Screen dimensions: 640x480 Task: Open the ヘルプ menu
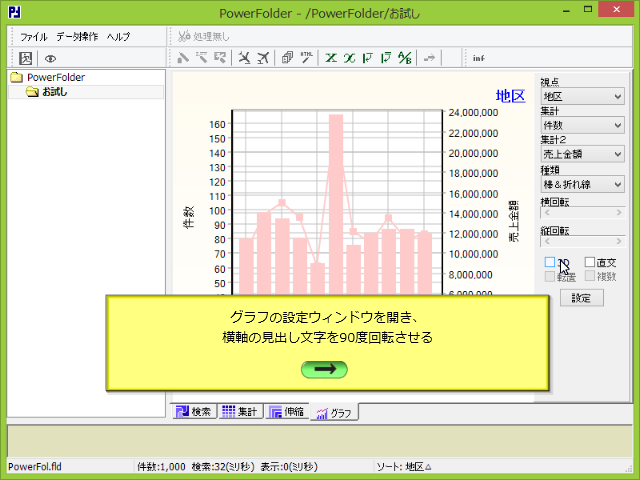coord(118,37)
